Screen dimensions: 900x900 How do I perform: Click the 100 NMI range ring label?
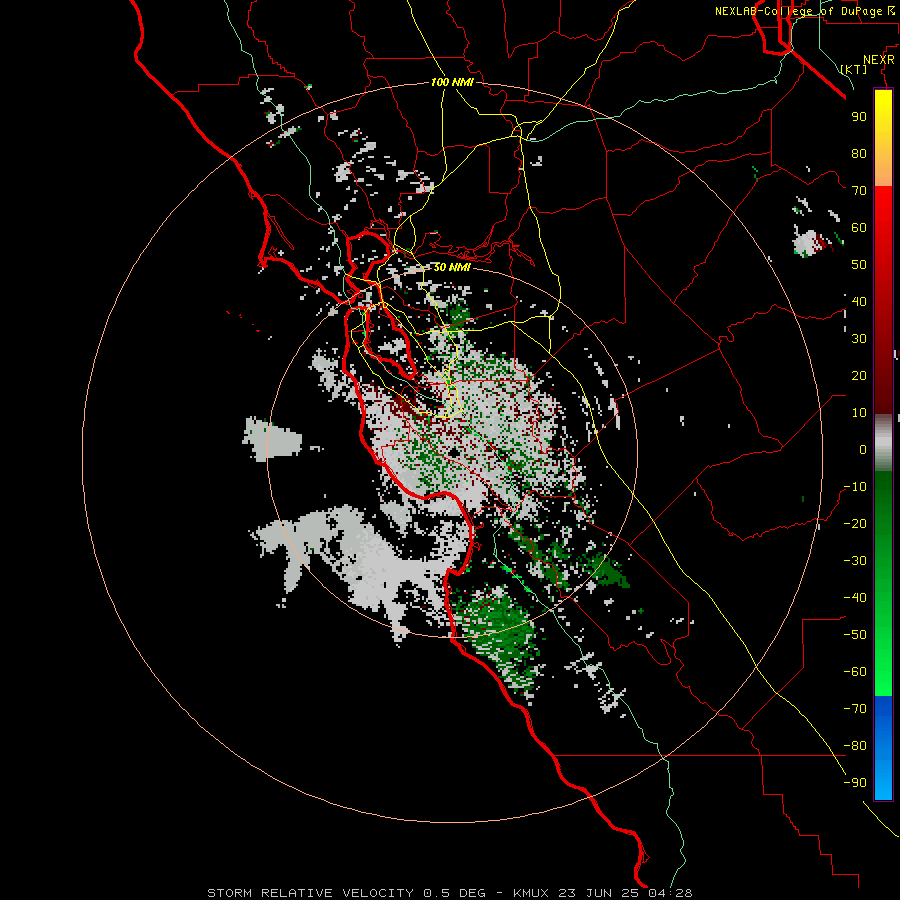pyautogui.click(x=452, y=82)
